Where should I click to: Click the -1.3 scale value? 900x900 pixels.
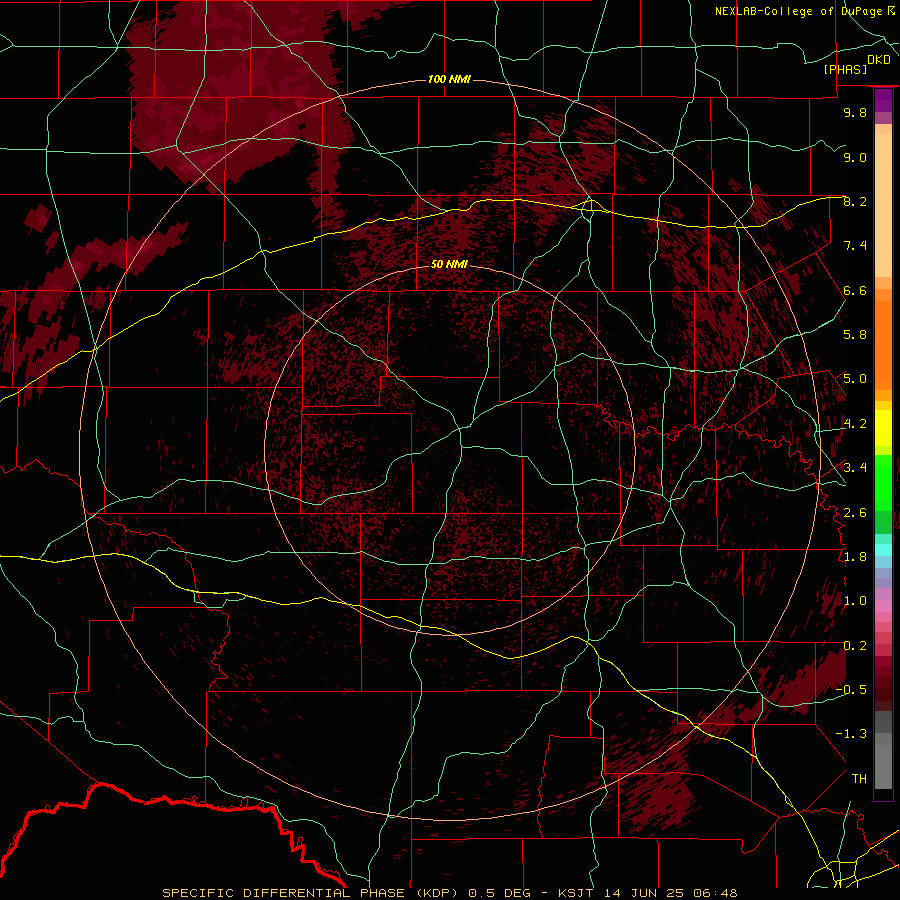pyautogui.click(x=851, y=734)
